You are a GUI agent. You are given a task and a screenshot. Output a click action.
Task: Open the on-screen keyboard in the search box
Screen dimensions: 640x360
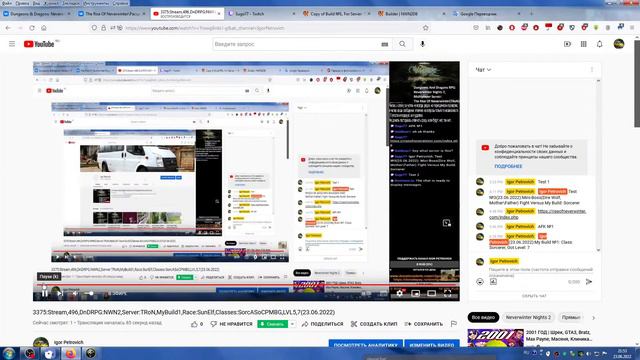pos(384,44)
